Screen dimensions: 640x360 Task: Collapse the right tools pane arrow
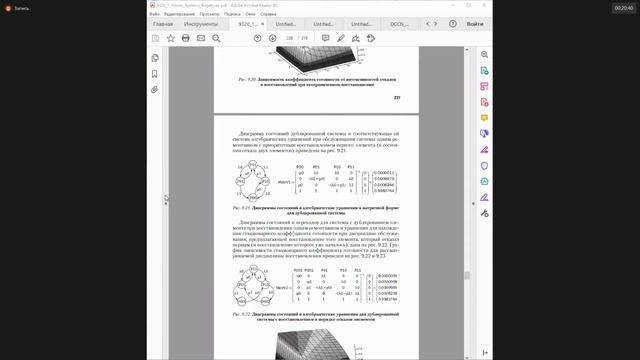tap(473, 203)
